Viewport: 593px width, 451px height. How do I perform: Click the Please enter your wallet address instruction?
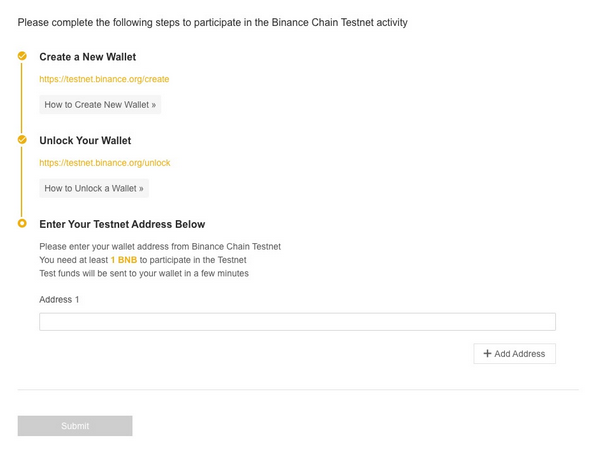coord(160,246)
